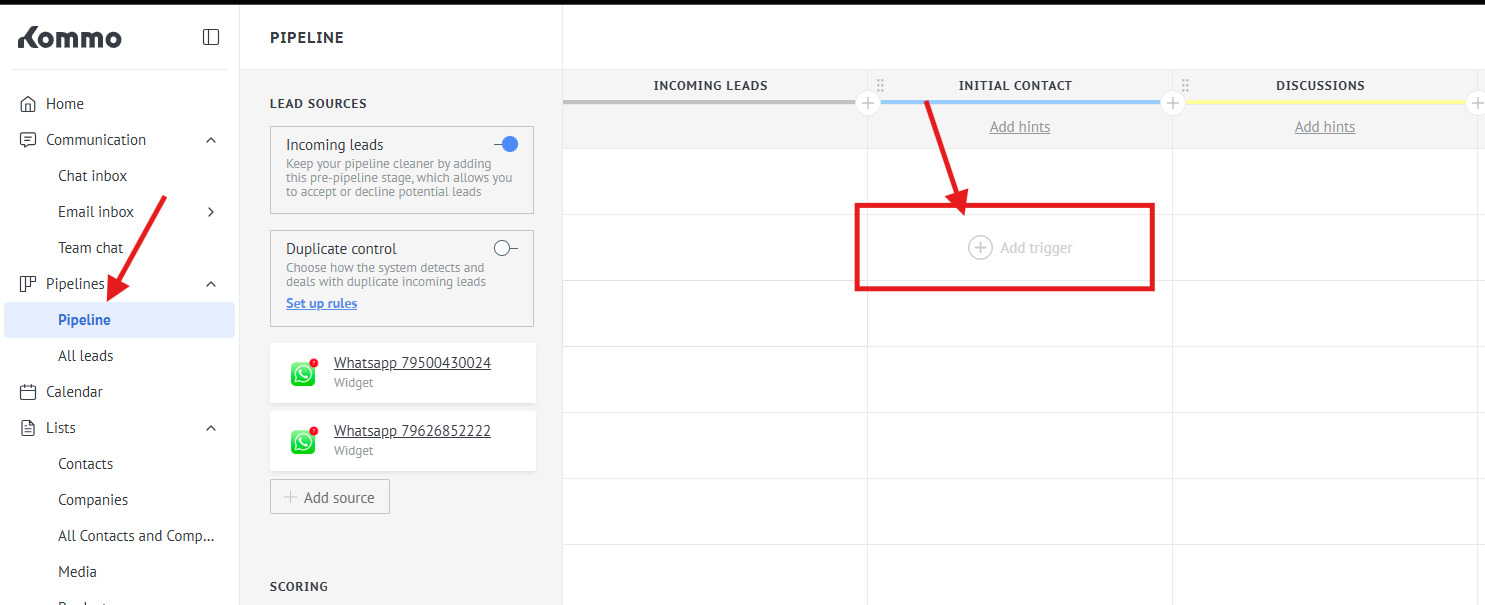Go to Chat inbox

(x=93, y=176)
